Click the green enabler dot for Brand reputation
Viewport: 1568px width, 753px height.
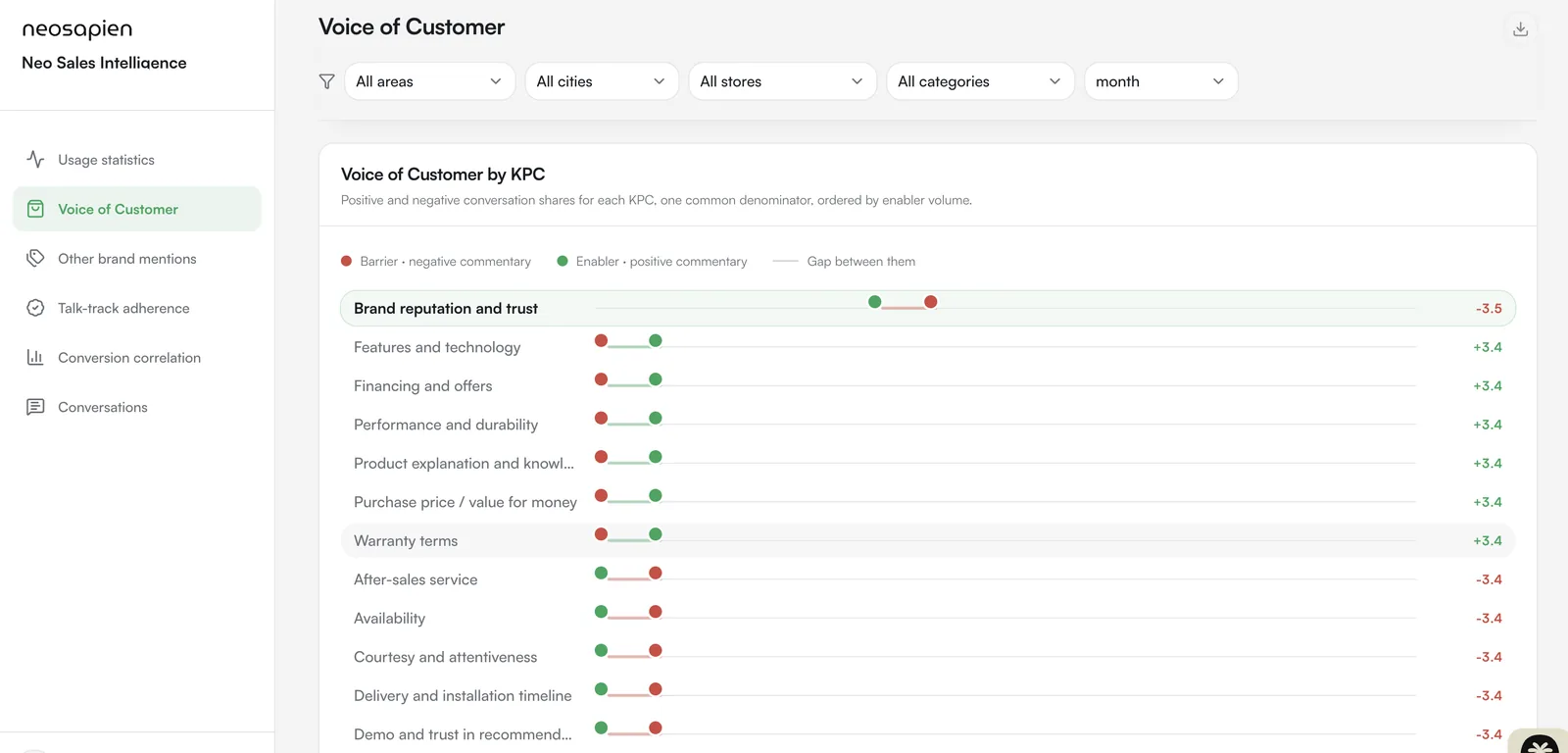tap(875, 302)
